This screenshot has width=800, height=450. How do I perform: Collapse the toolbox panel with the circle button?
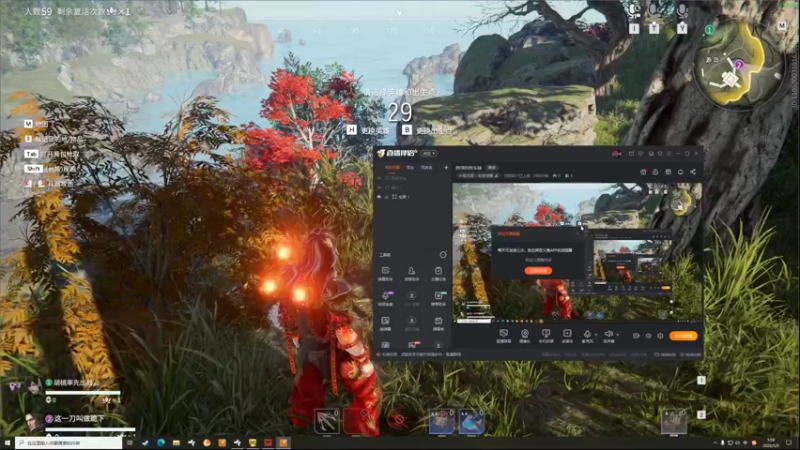[x=443, y=255]
